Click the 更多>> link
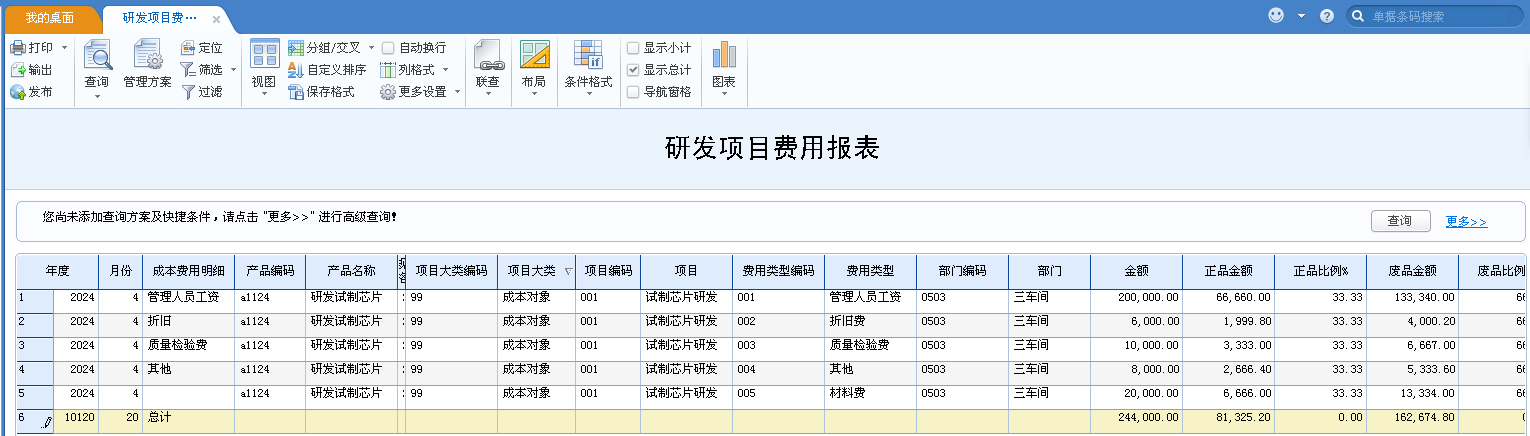1530x436 pixels. tap(1466, 222)
